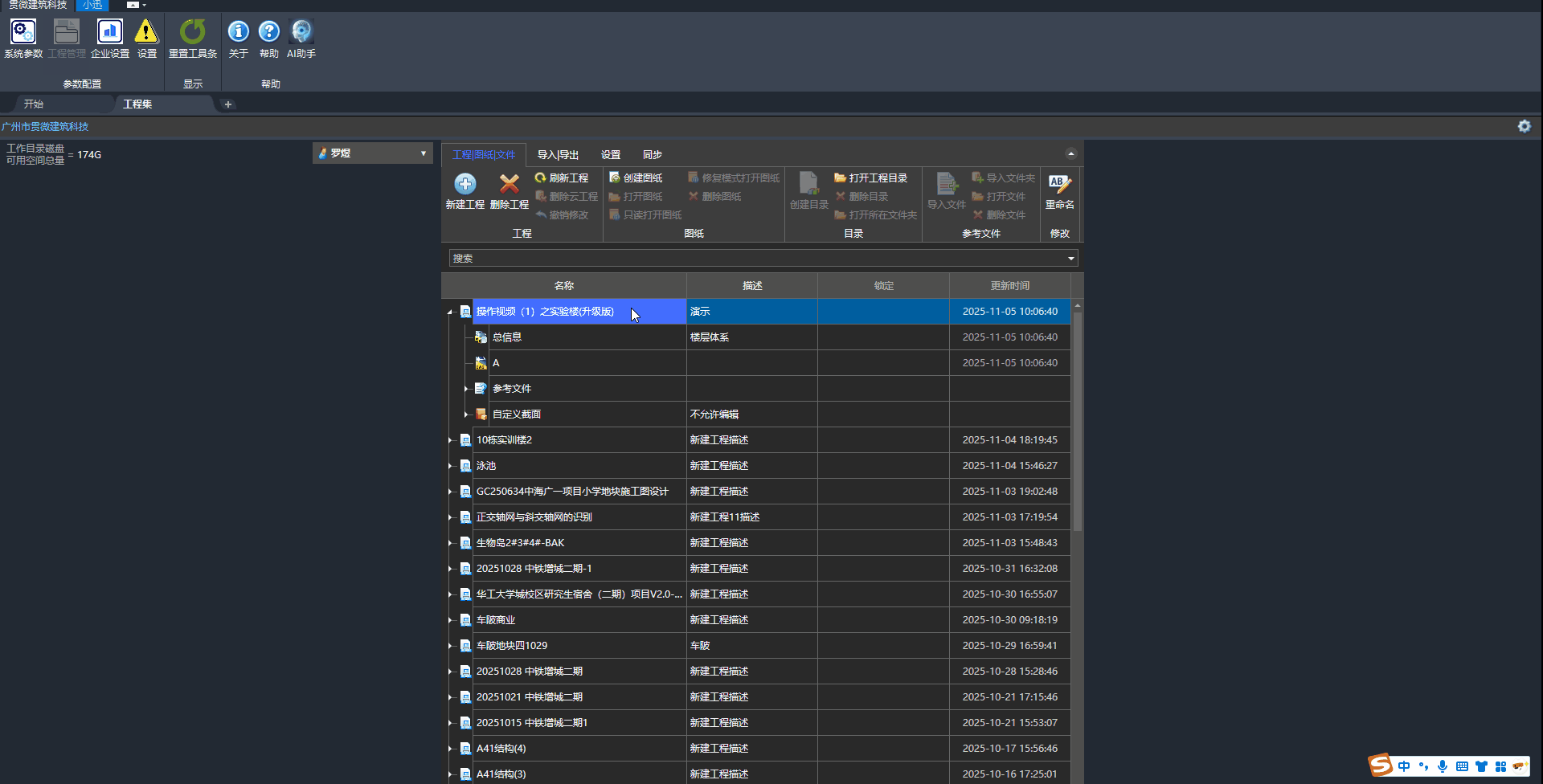Viewport: 1543px width, 784px height.
Task: Collapse the 操作视频 (1) 之实验楼 project node
Action: pos(450,312)
